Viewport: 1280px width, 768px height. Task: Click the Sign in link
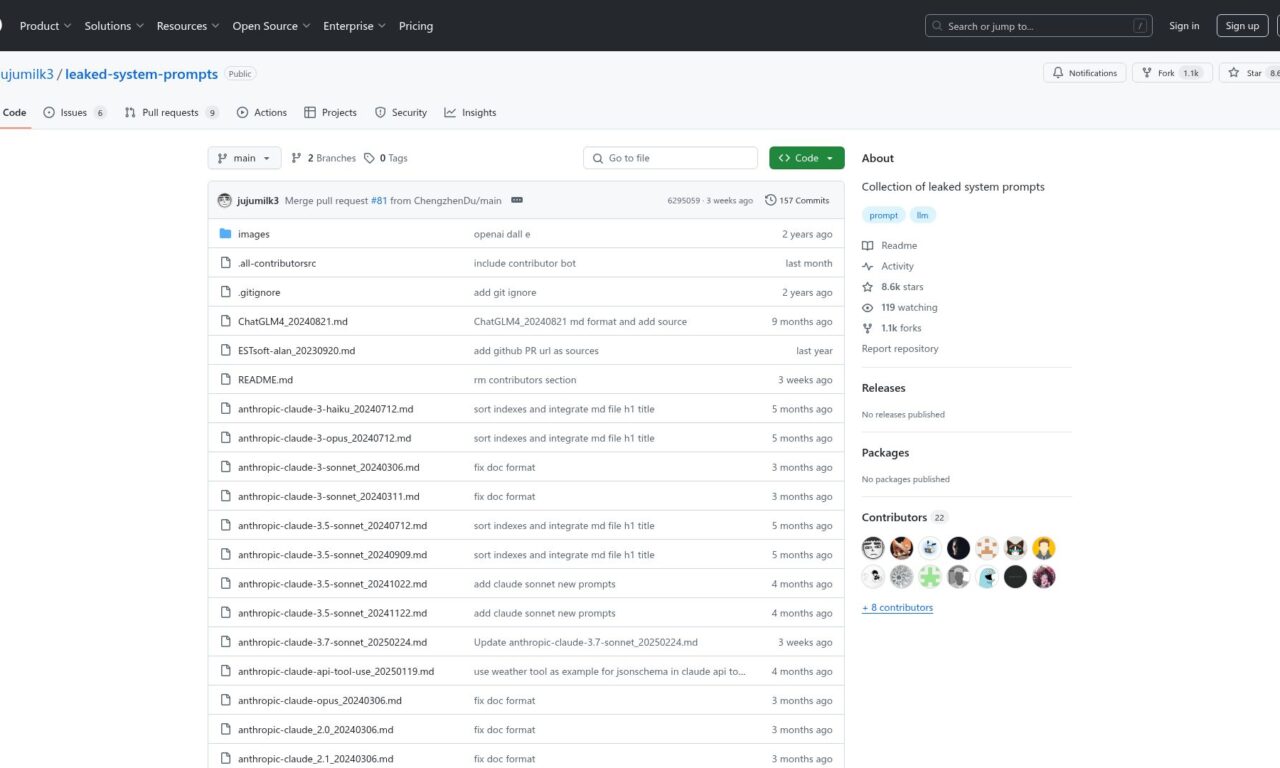click(x=1184, y=26)
